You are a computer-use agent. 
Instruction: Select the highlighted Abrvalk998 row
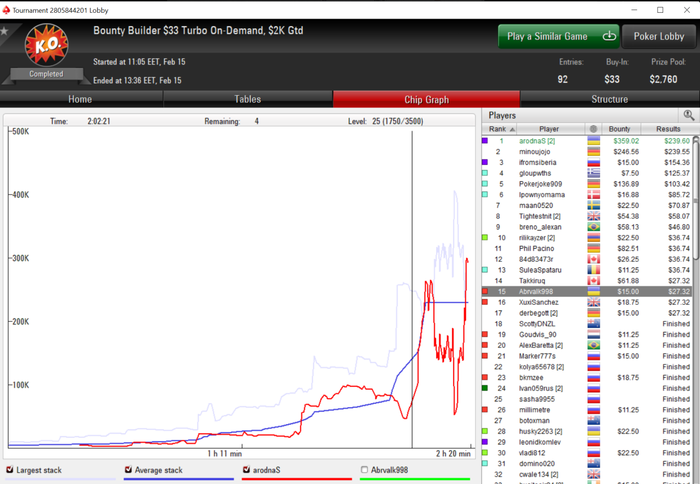587,292
